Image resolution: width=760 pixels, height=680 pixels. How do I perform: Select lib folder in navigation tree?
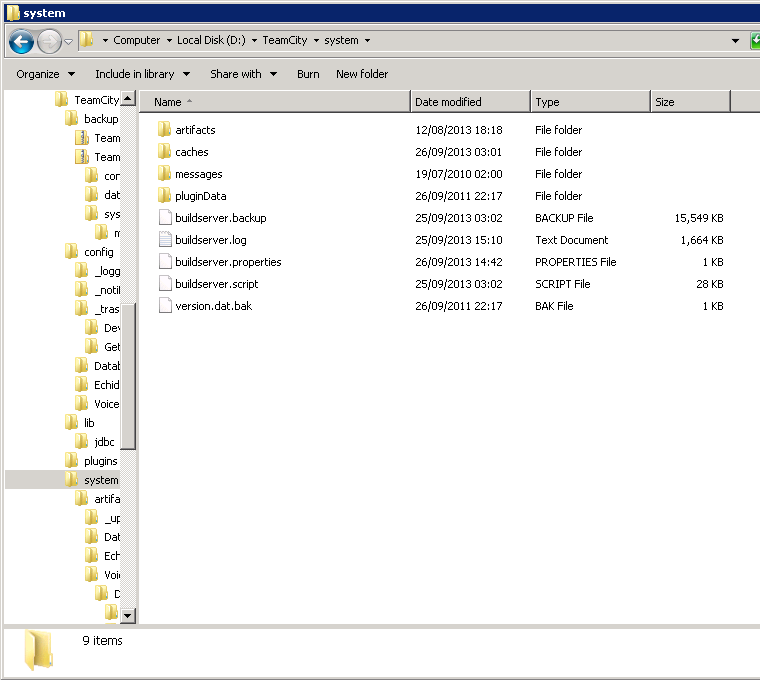(89, 423)
